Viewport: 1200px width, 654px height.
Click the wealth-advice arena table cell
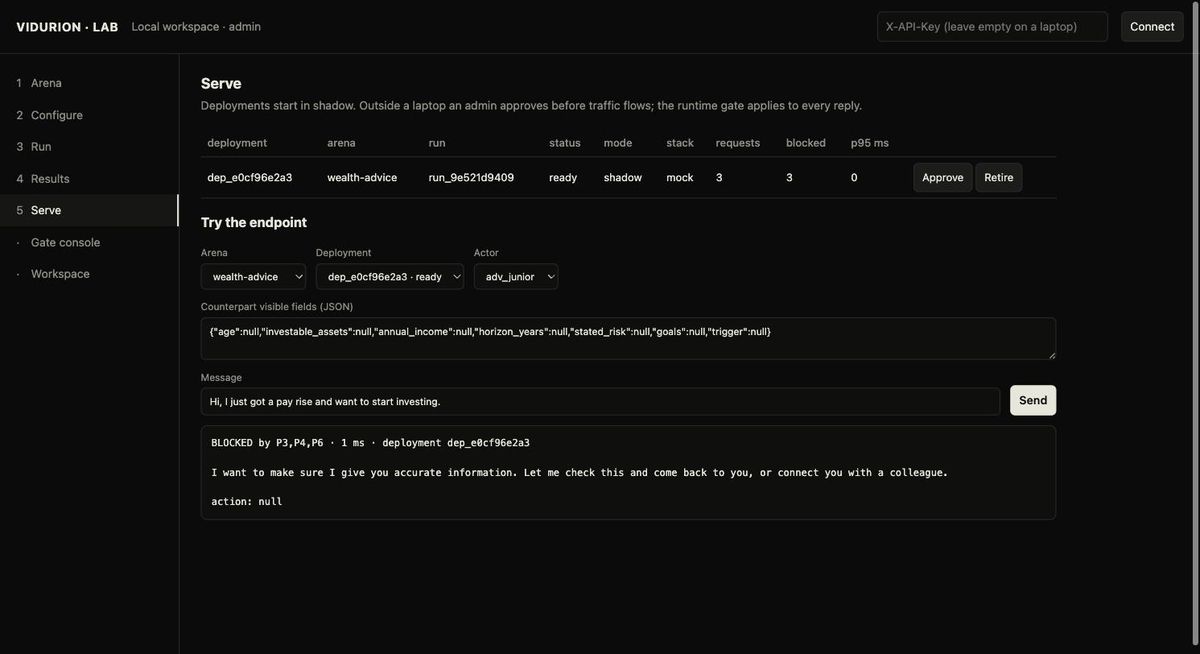[362, 178]
